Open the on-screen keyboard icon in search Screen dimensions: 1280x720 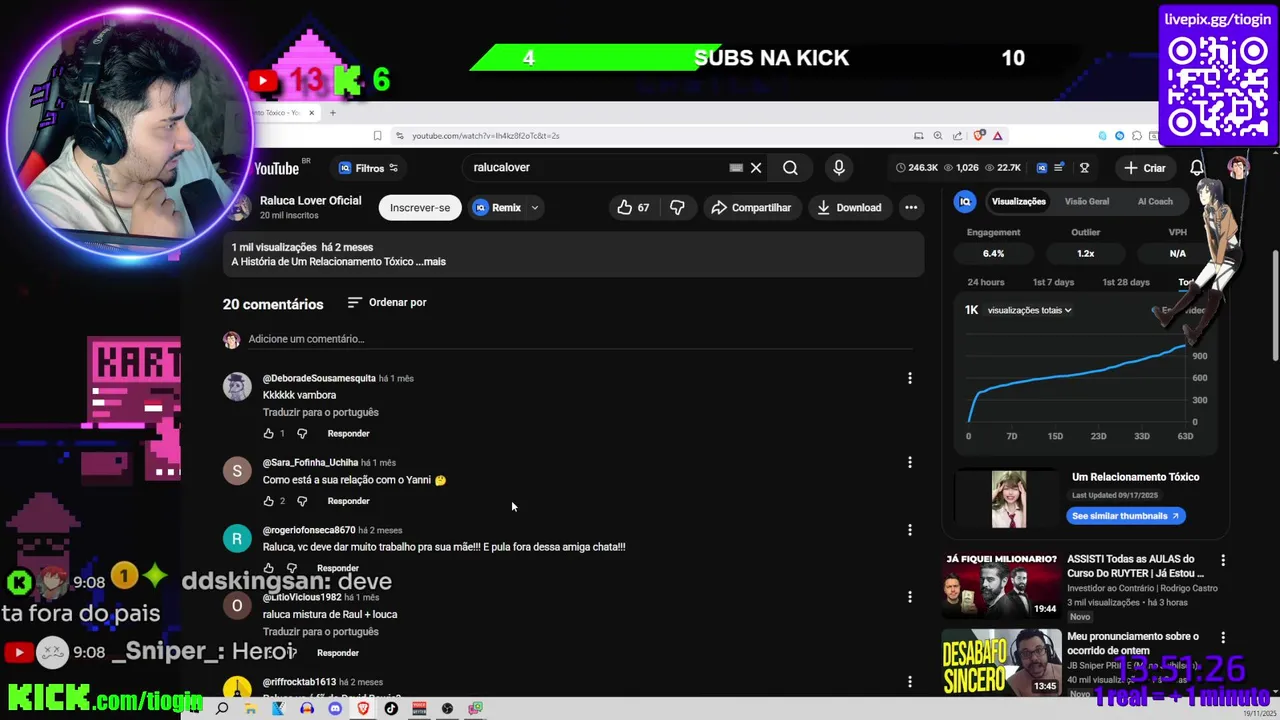click(x=736, y=168)
